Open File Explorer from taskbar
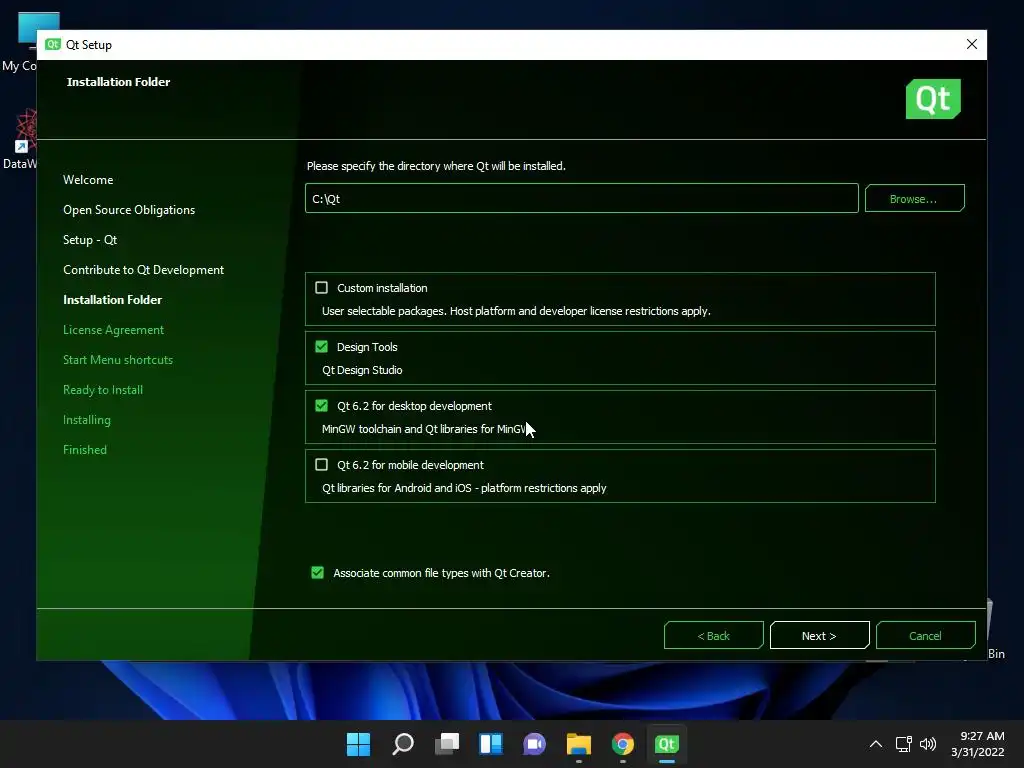 pos(579,744)
